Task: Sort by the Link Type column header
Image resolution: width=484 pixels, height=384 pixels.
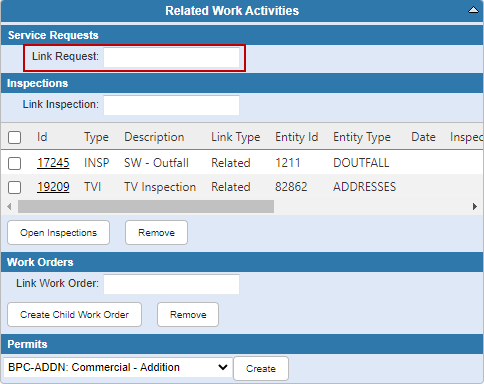Action: point(236,137)
